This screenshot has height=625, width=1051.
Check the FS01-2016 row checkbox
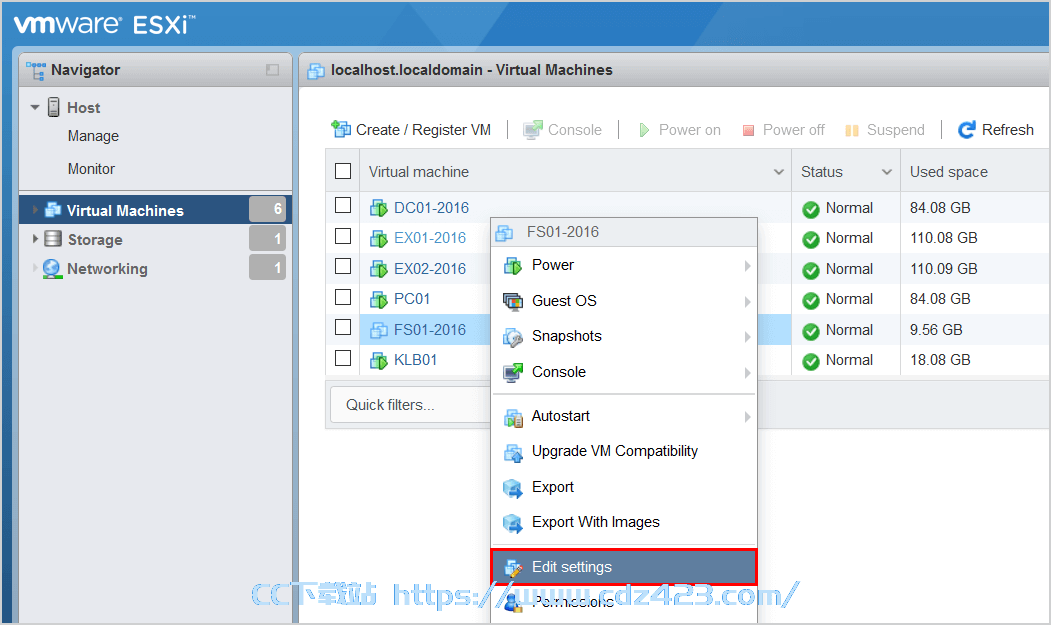(x=343, y=327)
